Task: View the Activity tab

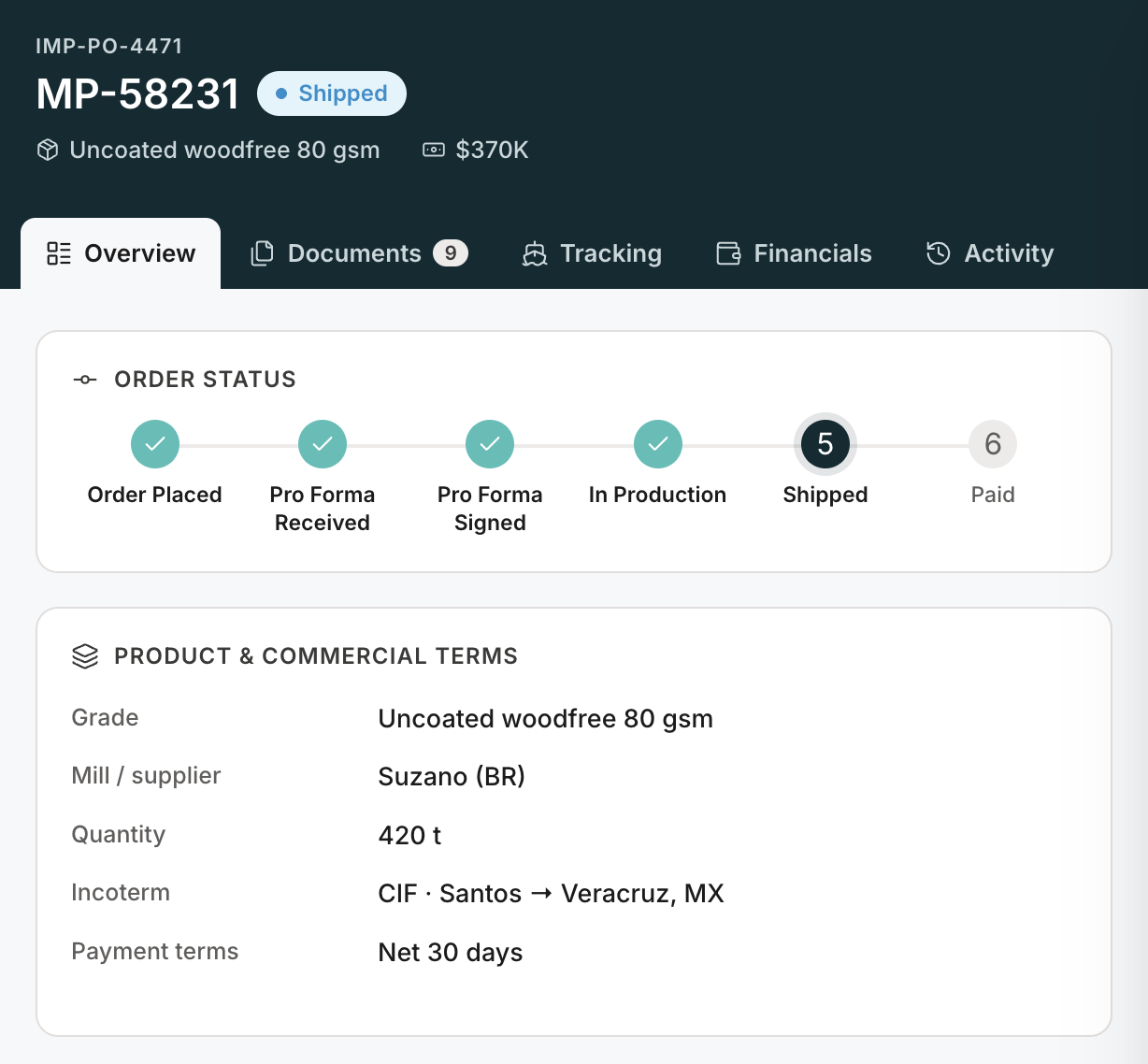Action: 990,253
